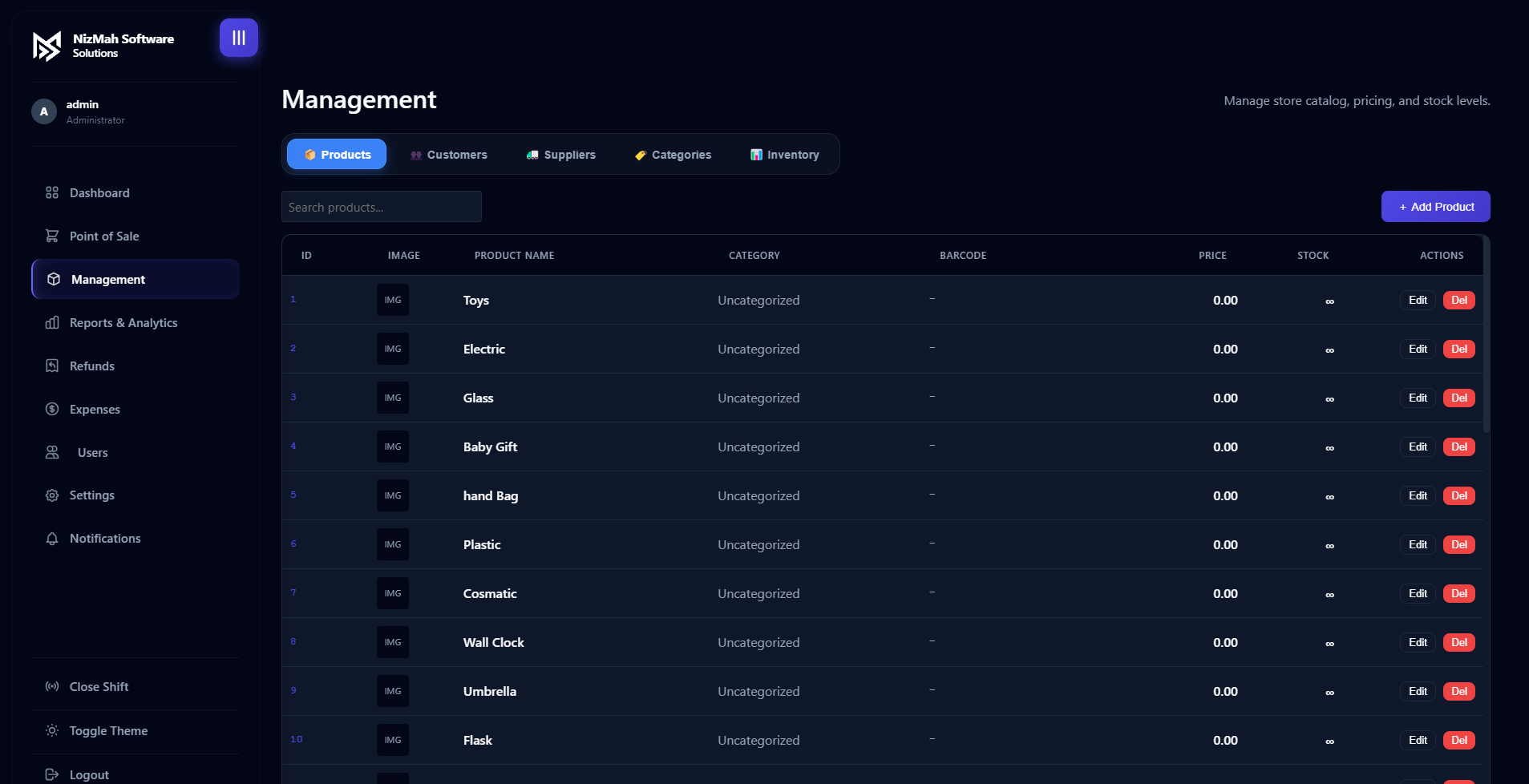This screenshot has width=1529, height=784.
Task: Click the Reports & Analytics chart icon
Action: click(x=52, y=322)
